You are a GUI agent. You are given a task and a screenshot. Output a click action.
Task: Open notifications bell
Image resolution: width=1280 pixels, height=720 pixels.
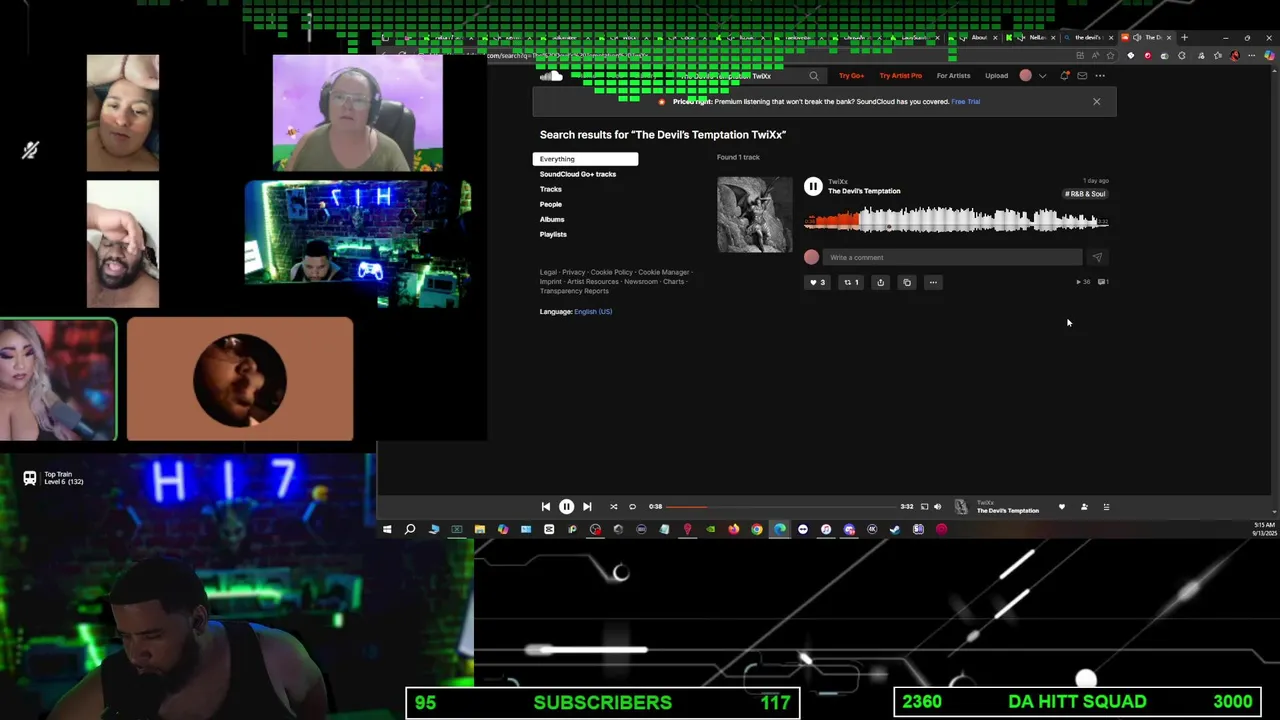tap(1065, 76)
